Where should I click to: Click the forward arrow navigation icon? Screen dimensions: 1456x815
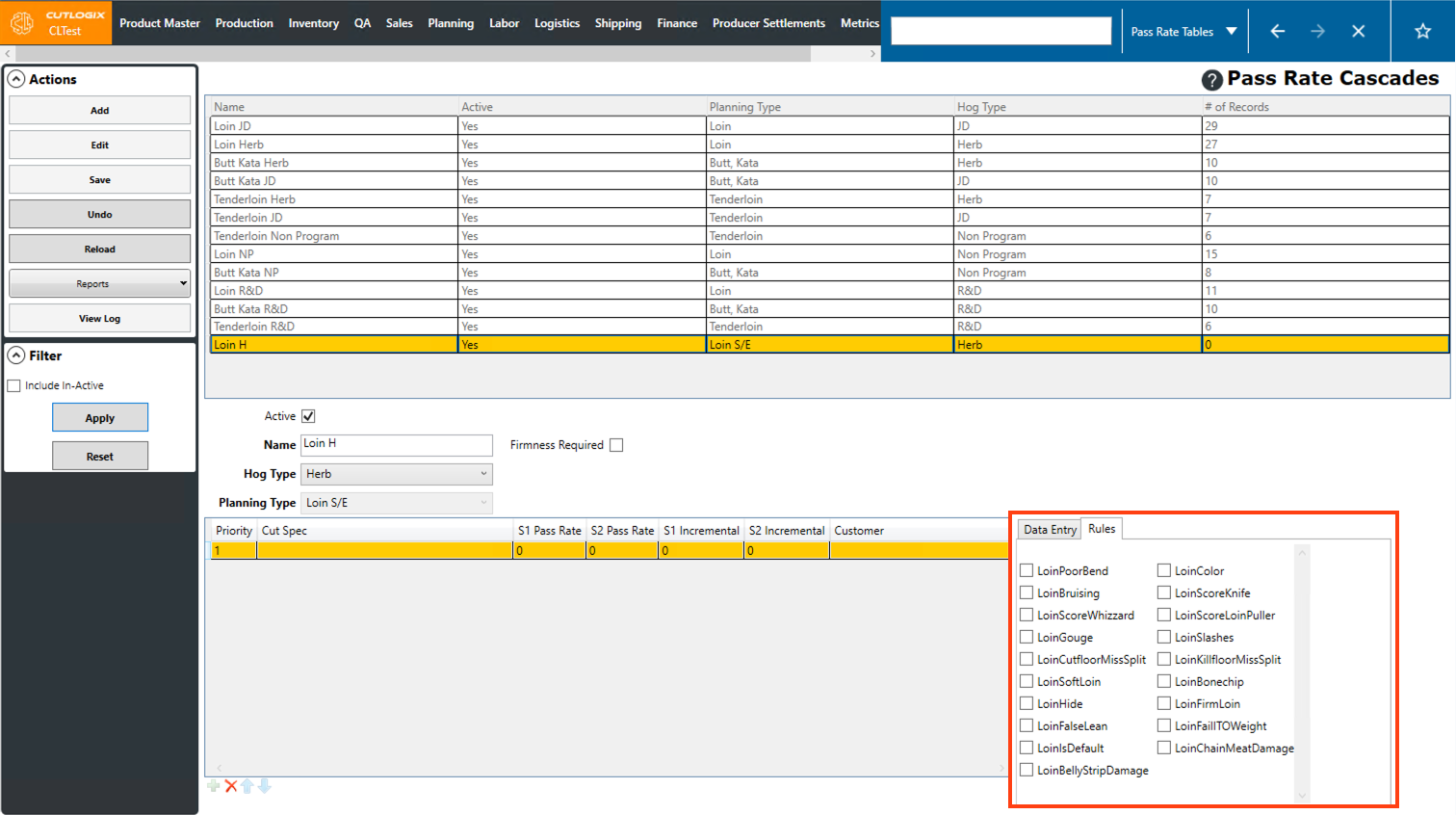(x=1317, y=31)
